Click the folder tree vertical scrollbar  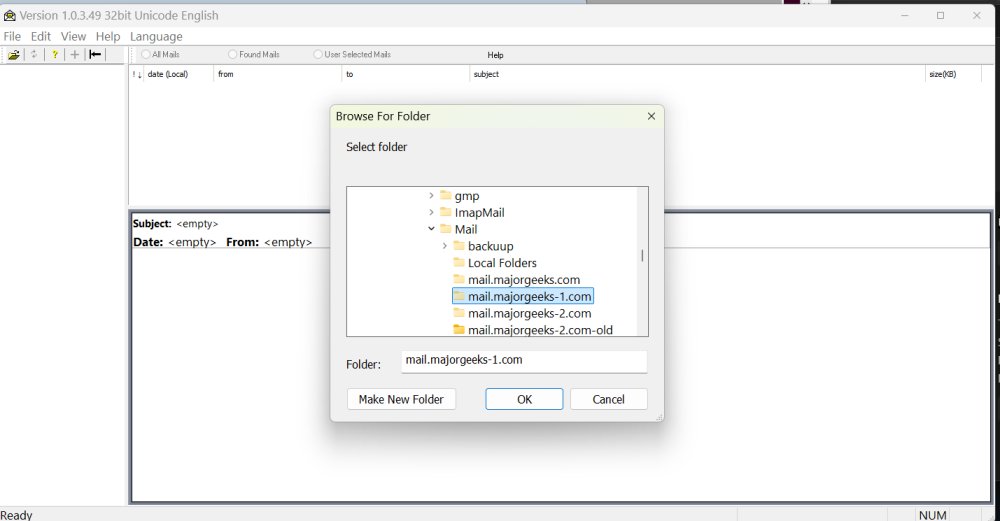point(642,256)
